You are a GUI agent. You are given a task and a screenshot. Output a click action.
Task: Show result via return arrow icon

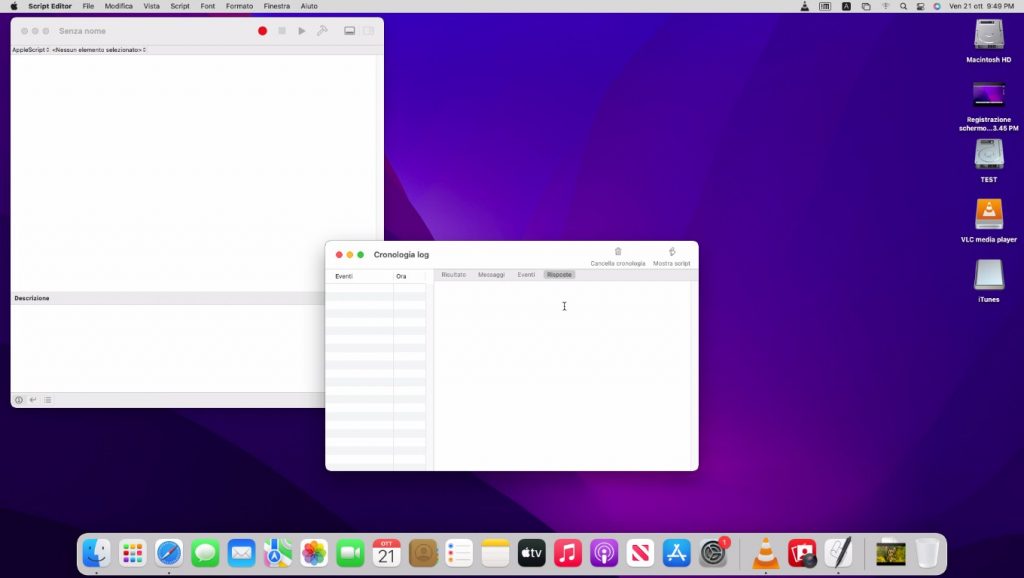pos(33,400)
